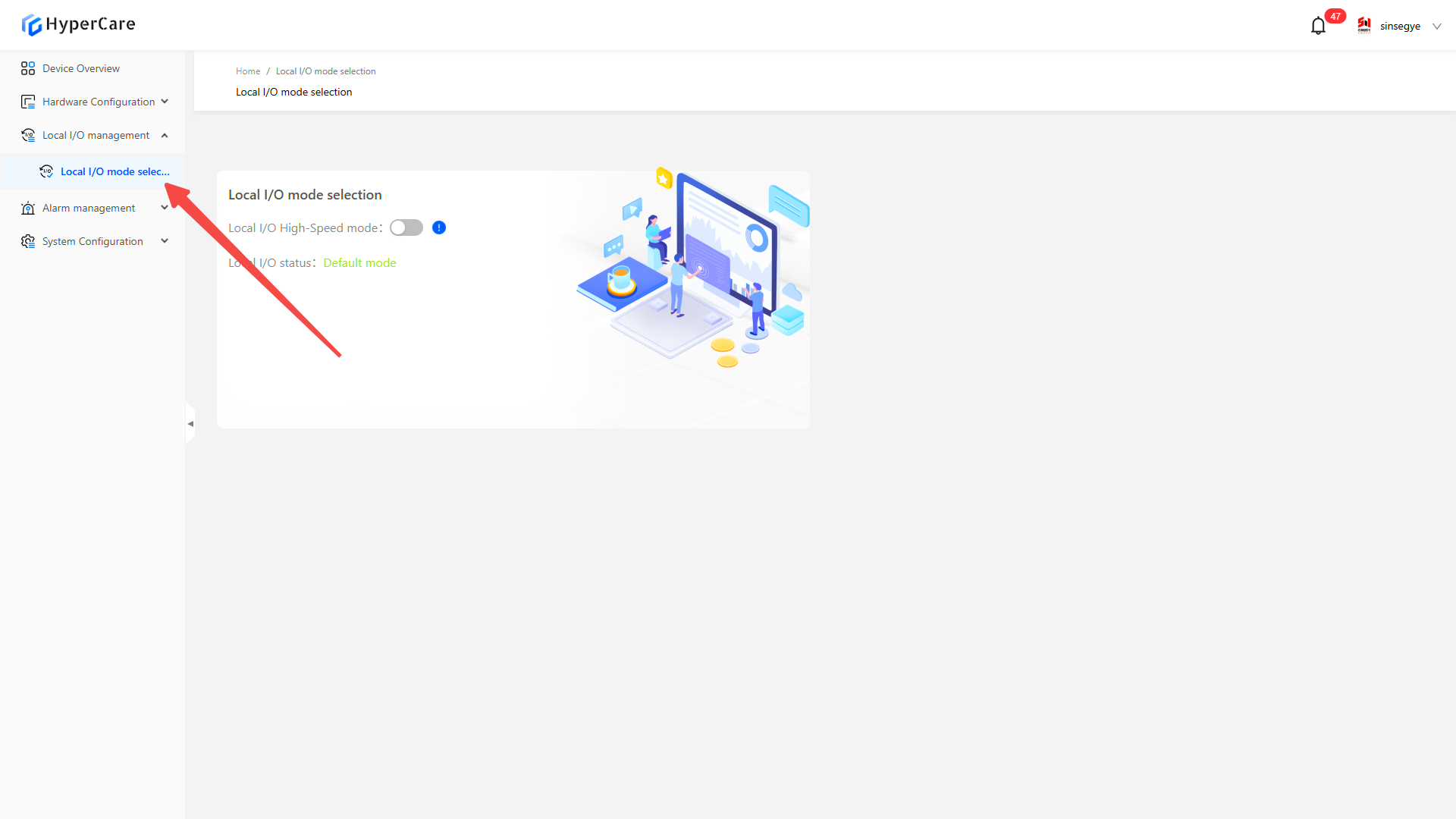The height and width of the screenshot is (819, 1456).
Task: Go to Home breadcrumb link
Action: click(248, 71)
